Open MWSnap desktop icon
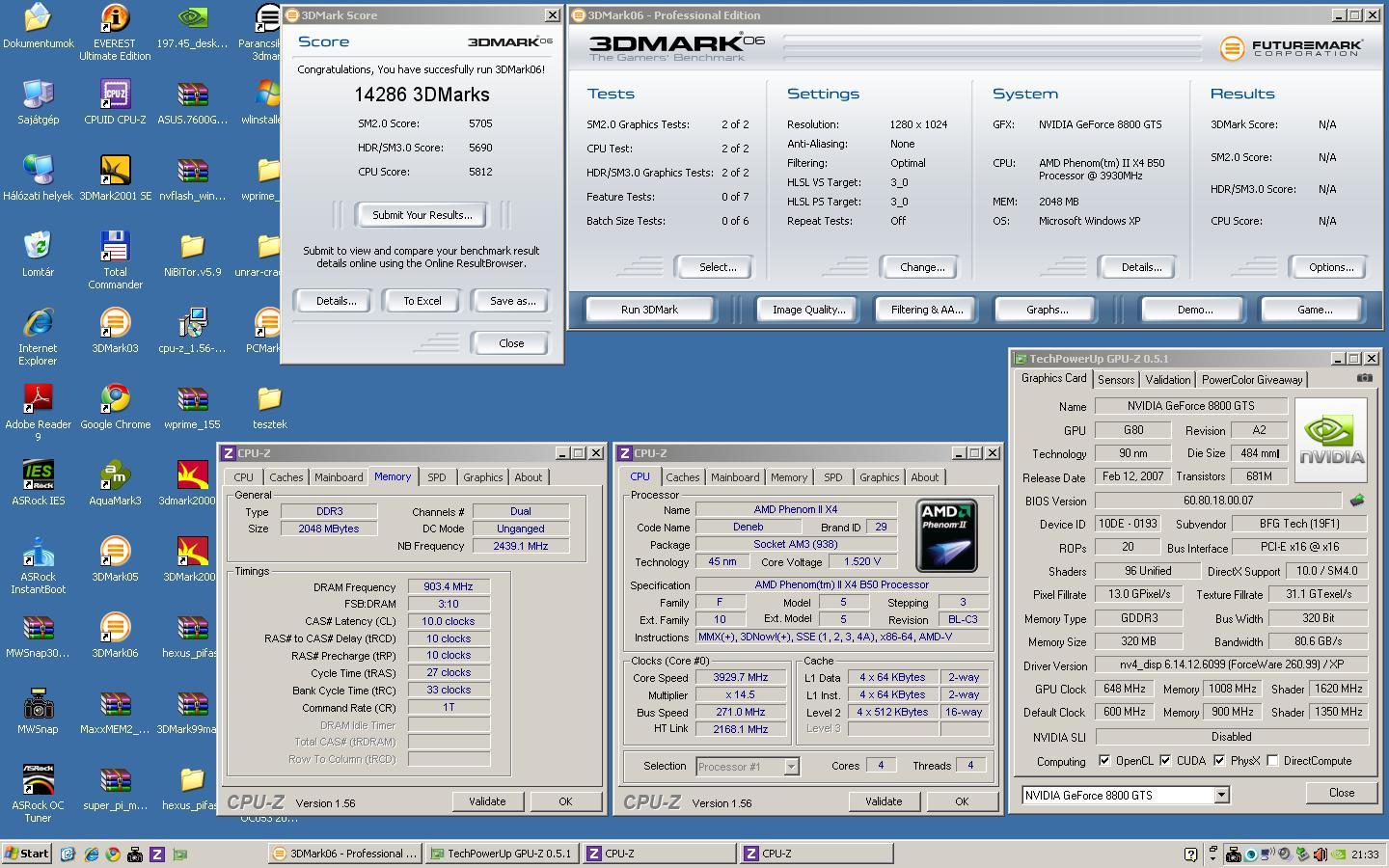1389x868 pixels. click(x=38, y=711)
